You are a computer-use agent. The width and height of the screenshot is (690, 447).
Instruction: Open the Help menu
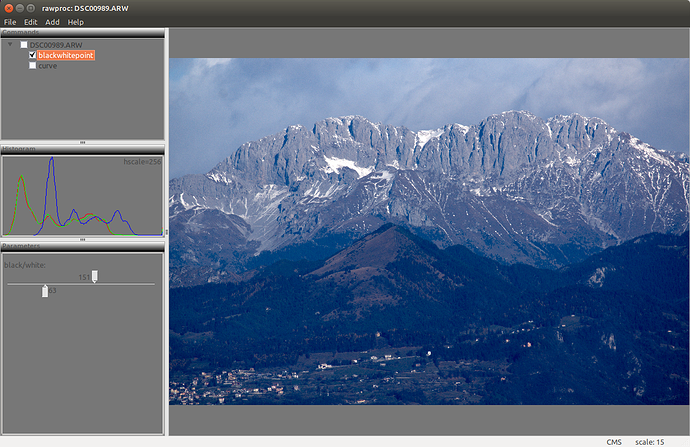point(75,22)
